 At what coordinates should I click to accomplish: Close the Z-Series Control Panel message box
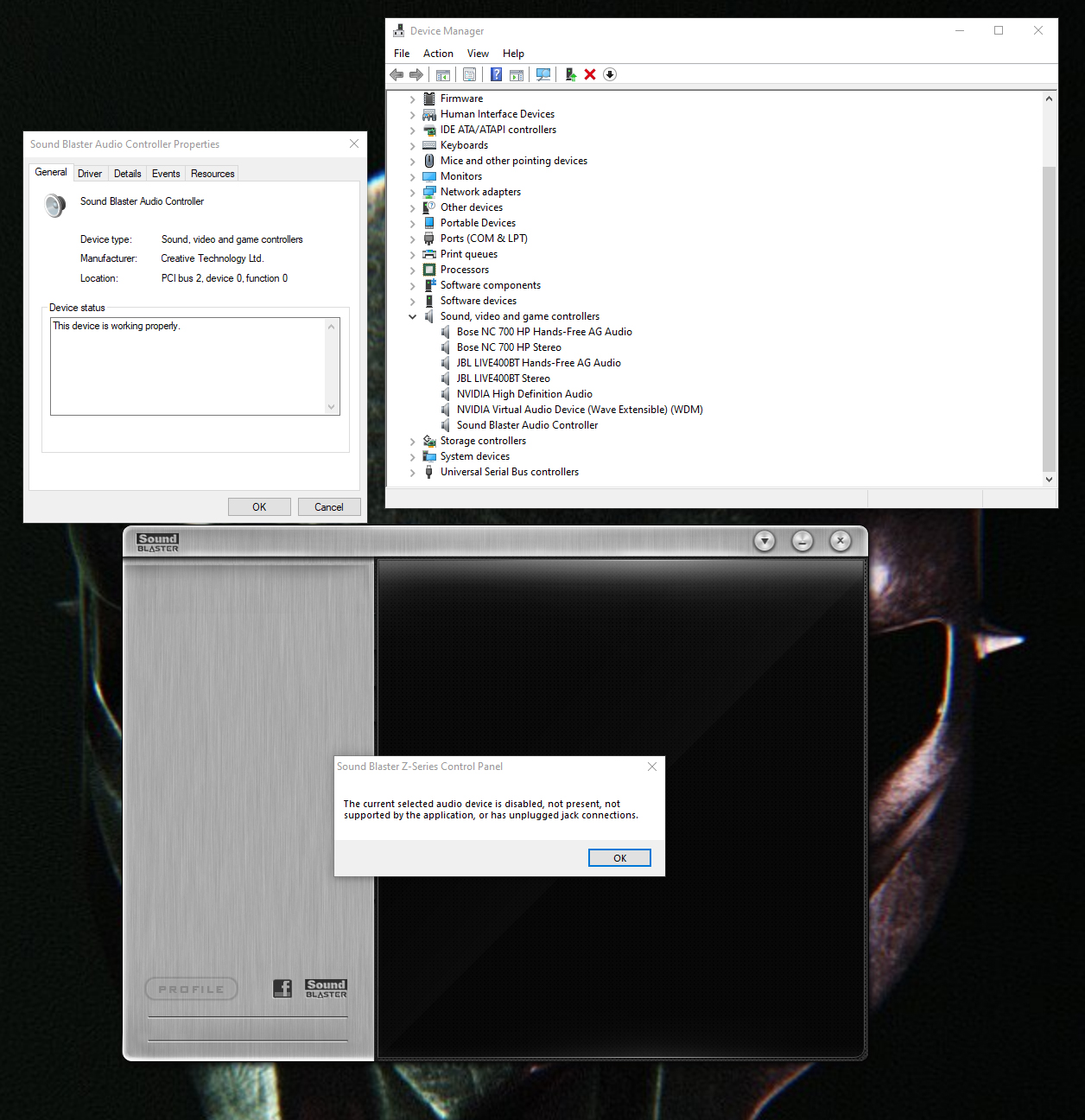tap(652, 767)
